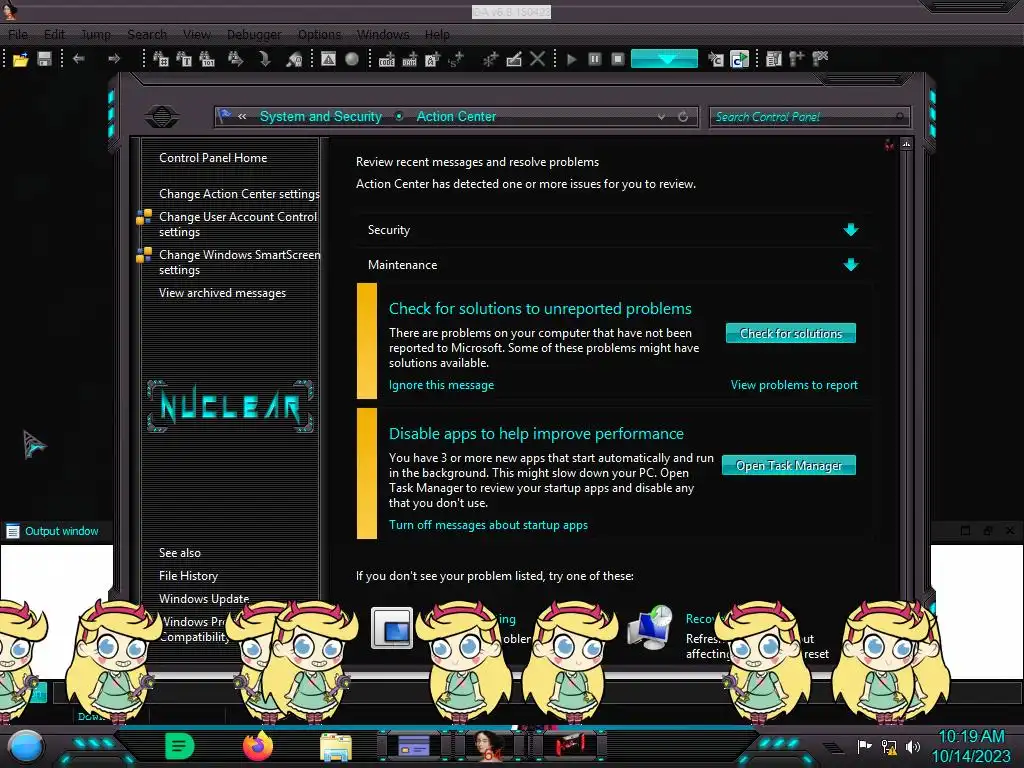1024x768 pixels.
Task: Open the Edit menu
Action: coord(54,35)
